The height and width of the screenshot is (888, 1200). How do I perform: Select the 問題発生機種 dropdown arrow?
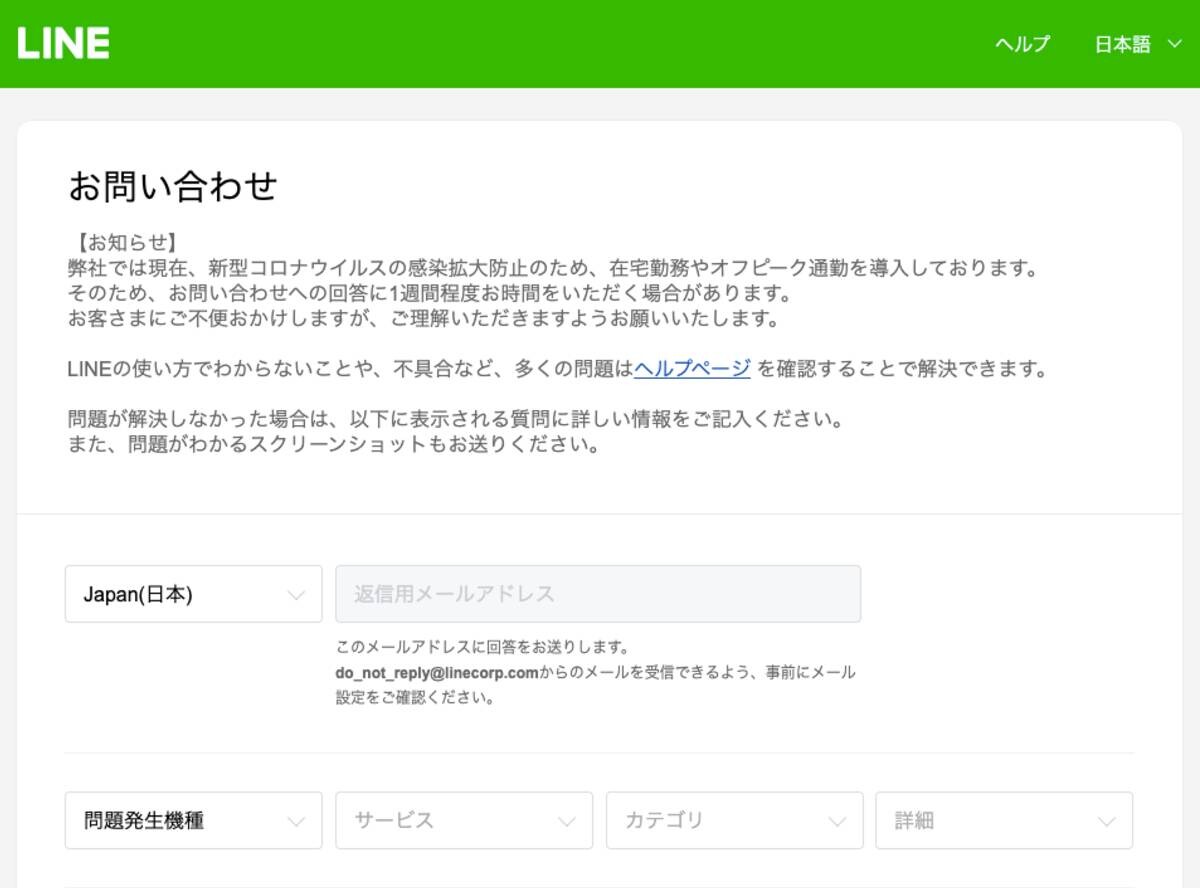point(296,820)
